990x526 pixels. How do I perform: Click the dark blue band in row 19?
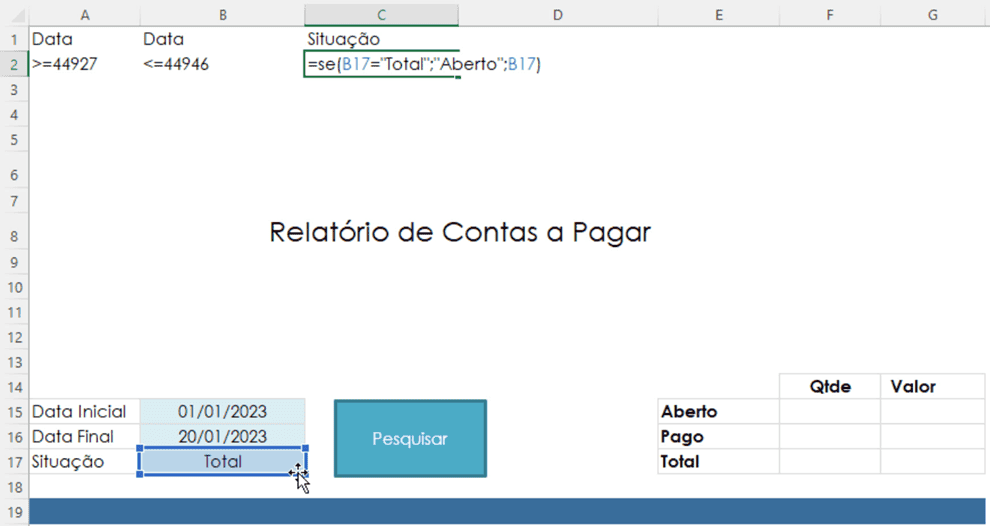[x=500, y=511]
